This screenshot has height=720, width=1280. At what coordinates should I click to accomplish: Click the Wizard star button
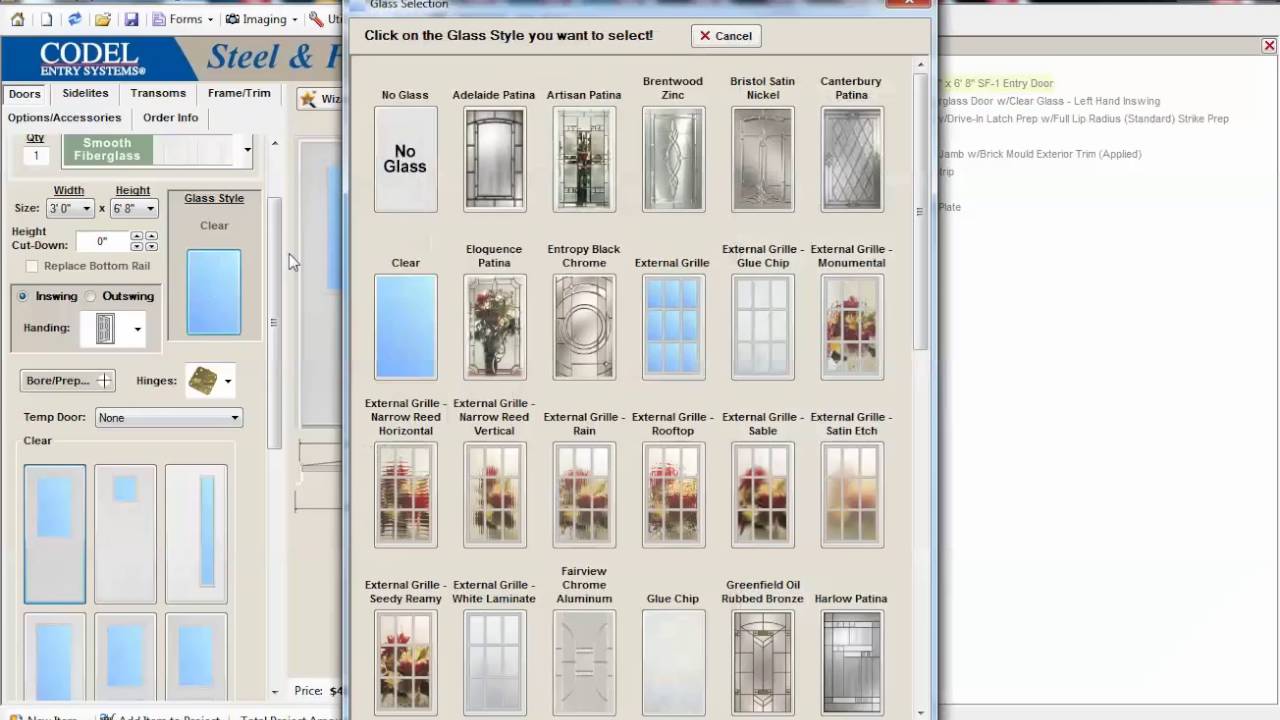(321, 98)
